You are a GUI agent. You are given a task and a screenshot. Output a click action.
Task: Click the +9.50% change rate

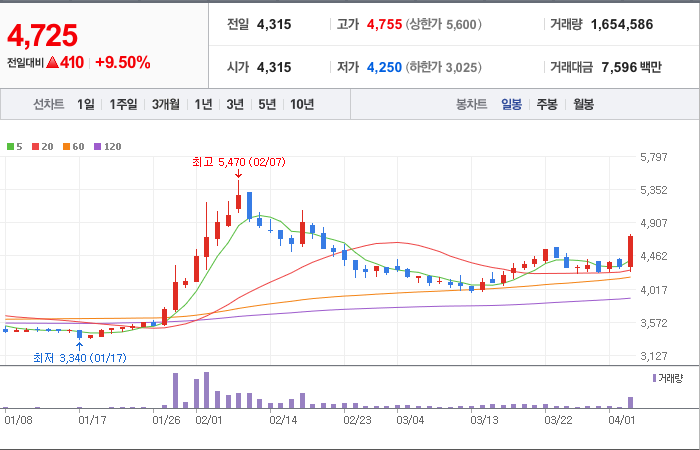click(x=123, y=62)
